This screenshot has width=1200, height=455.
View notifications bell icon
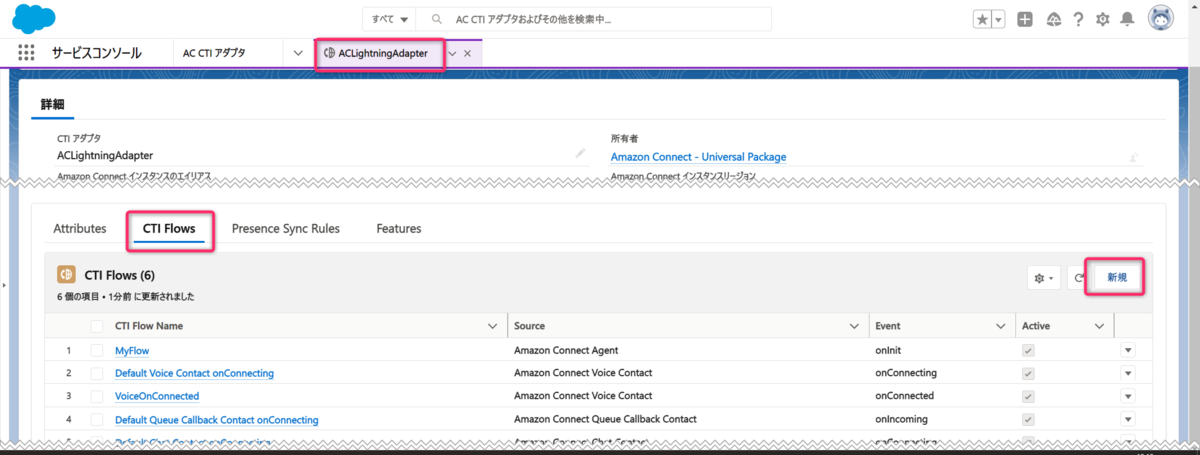[1128, 19]
